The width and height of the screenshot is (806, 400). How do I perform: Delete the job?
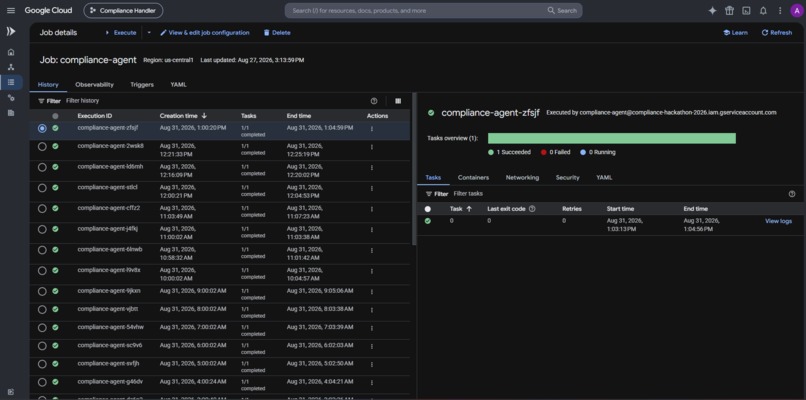coord(277,32)
